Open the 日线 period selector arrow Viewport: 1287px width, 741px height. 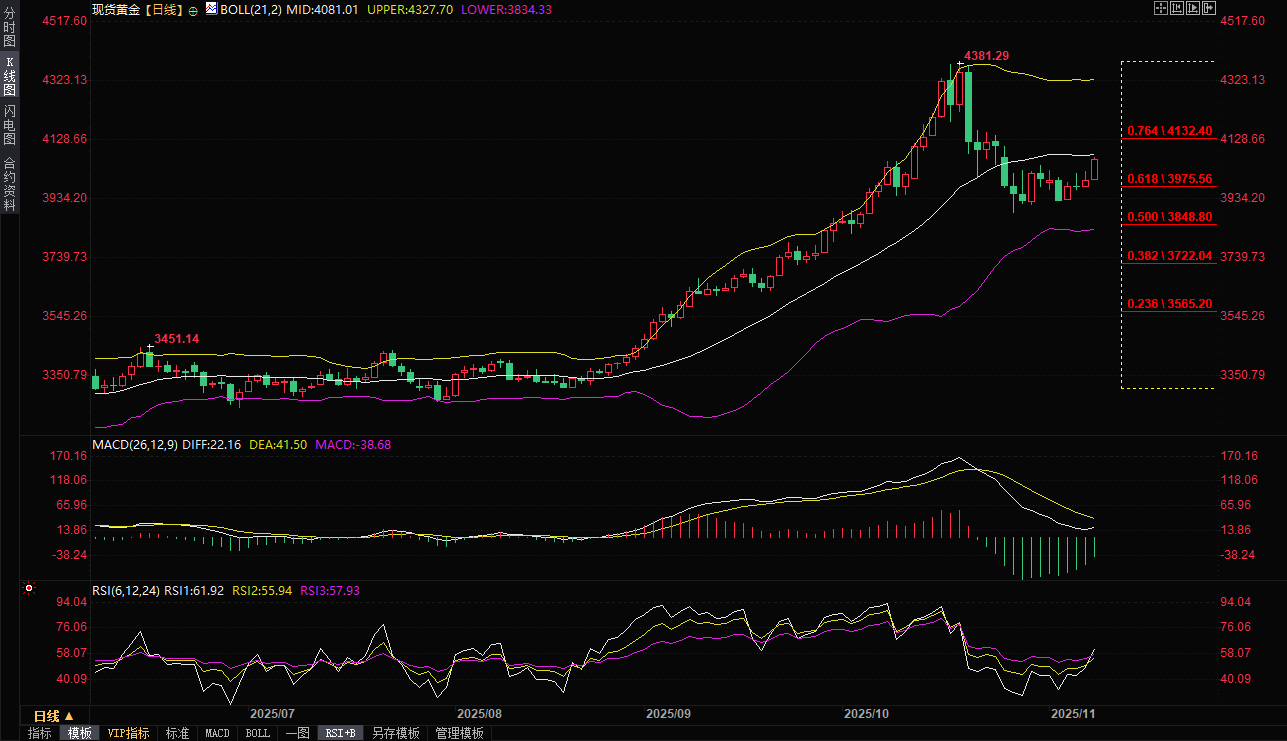69,716
